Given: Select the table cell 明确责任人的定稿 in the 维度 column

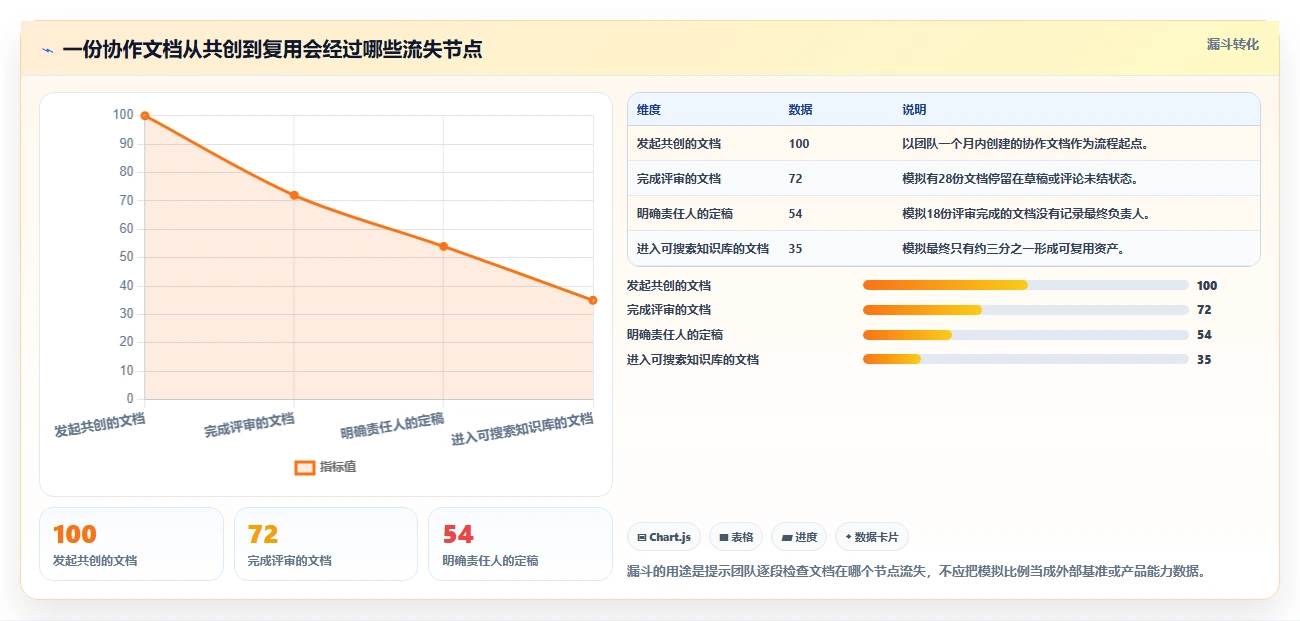Looking at the screenshot, I should 685,214.
